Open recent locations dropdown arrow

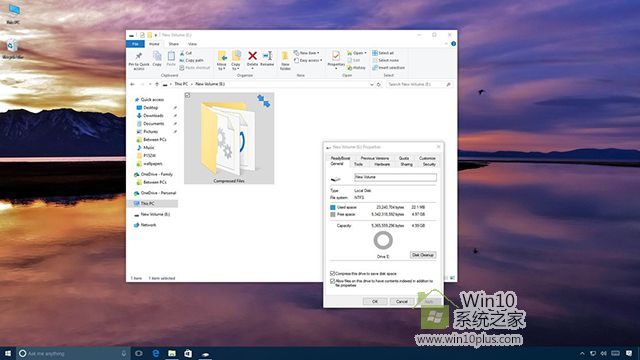[x=150, y=84]
